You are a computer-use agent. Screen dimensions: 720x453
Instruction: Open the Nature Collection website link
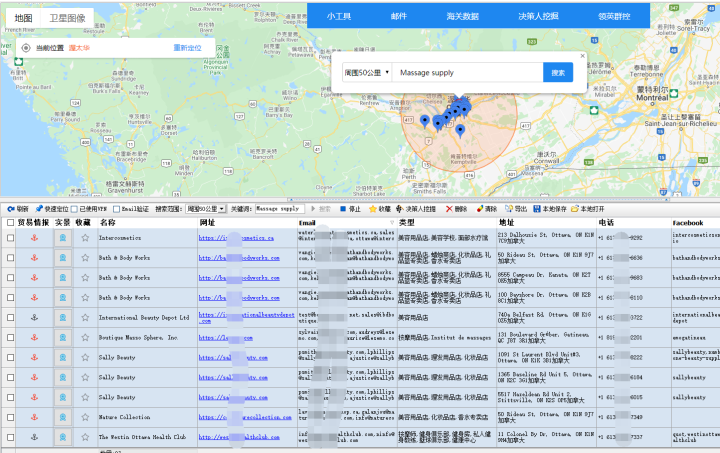coord(245,417)
